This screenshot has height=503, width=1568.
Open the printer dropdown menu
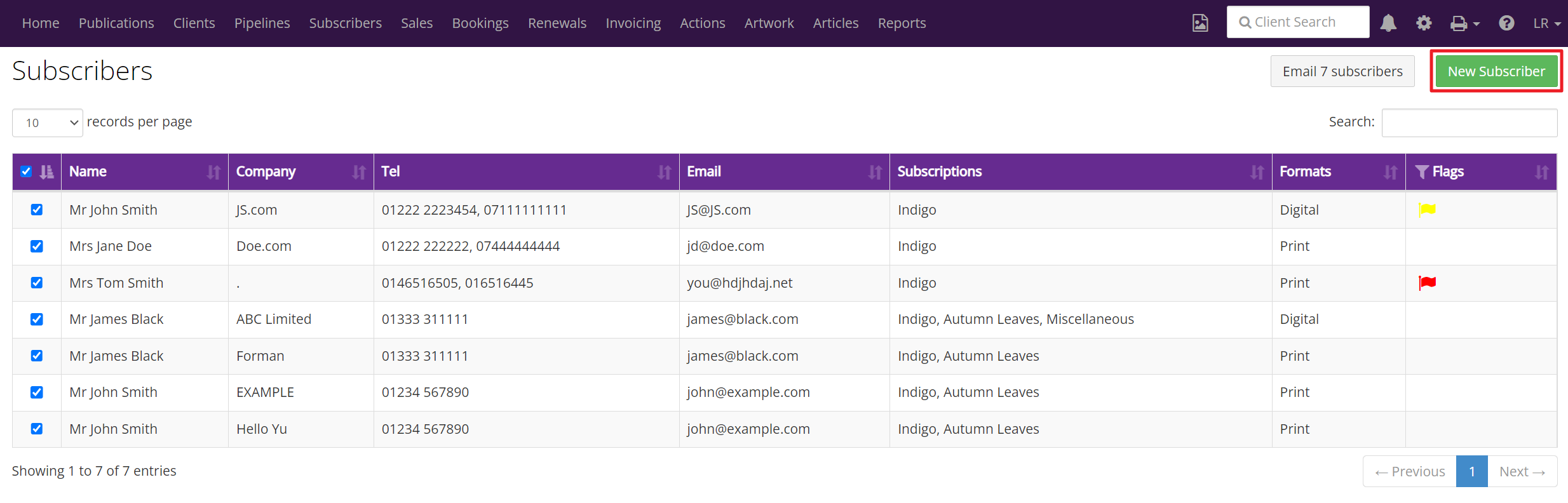point(1464,23)
